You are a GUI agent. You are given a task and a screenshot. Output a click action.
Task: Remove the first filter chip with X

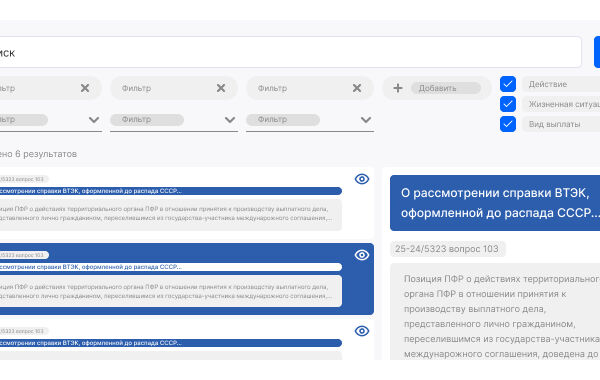pyautogui.click(x=85, y=88)
